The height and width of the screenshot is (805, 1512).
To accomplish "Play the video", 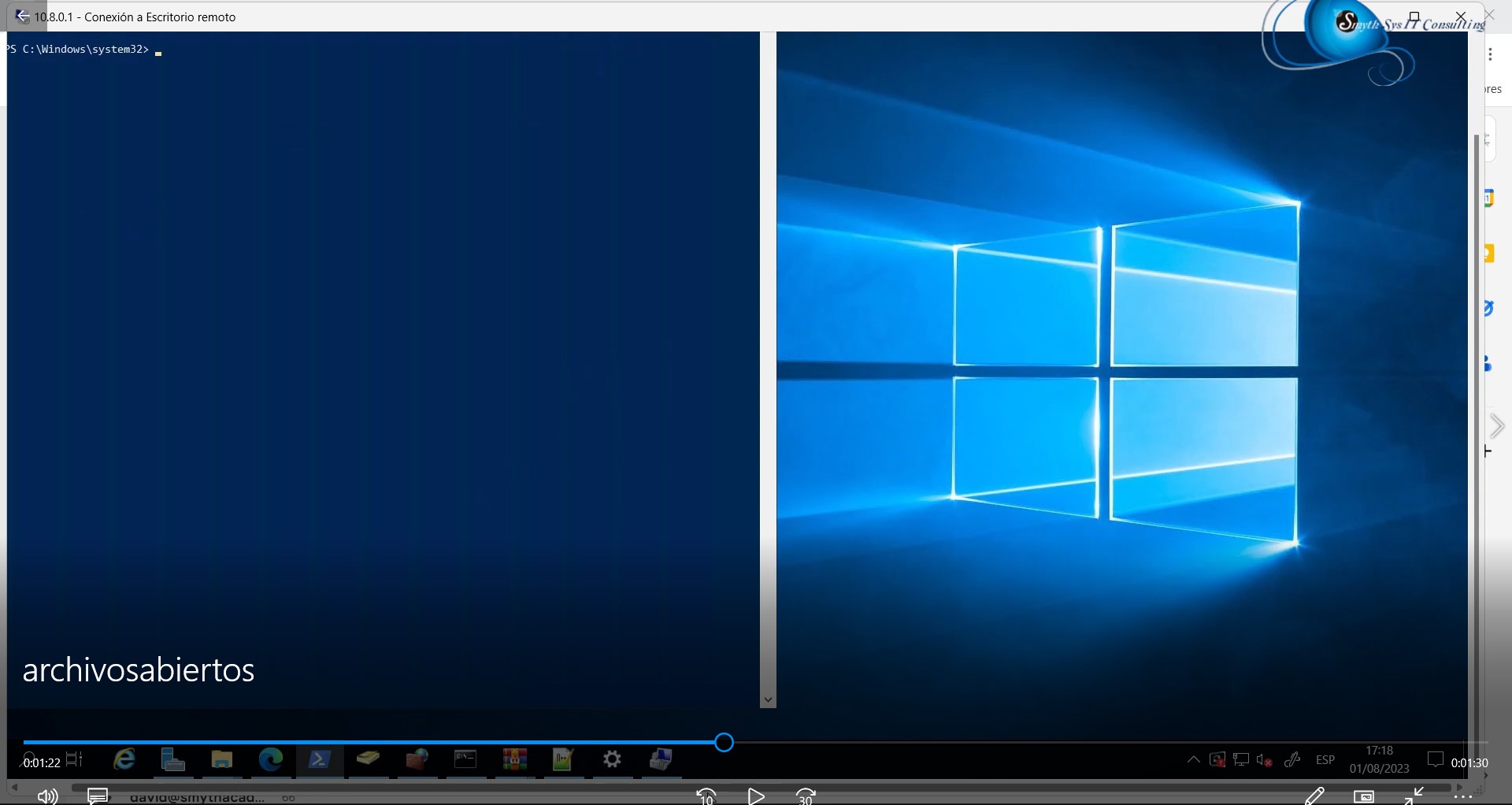I will click(x=756, y=796).
